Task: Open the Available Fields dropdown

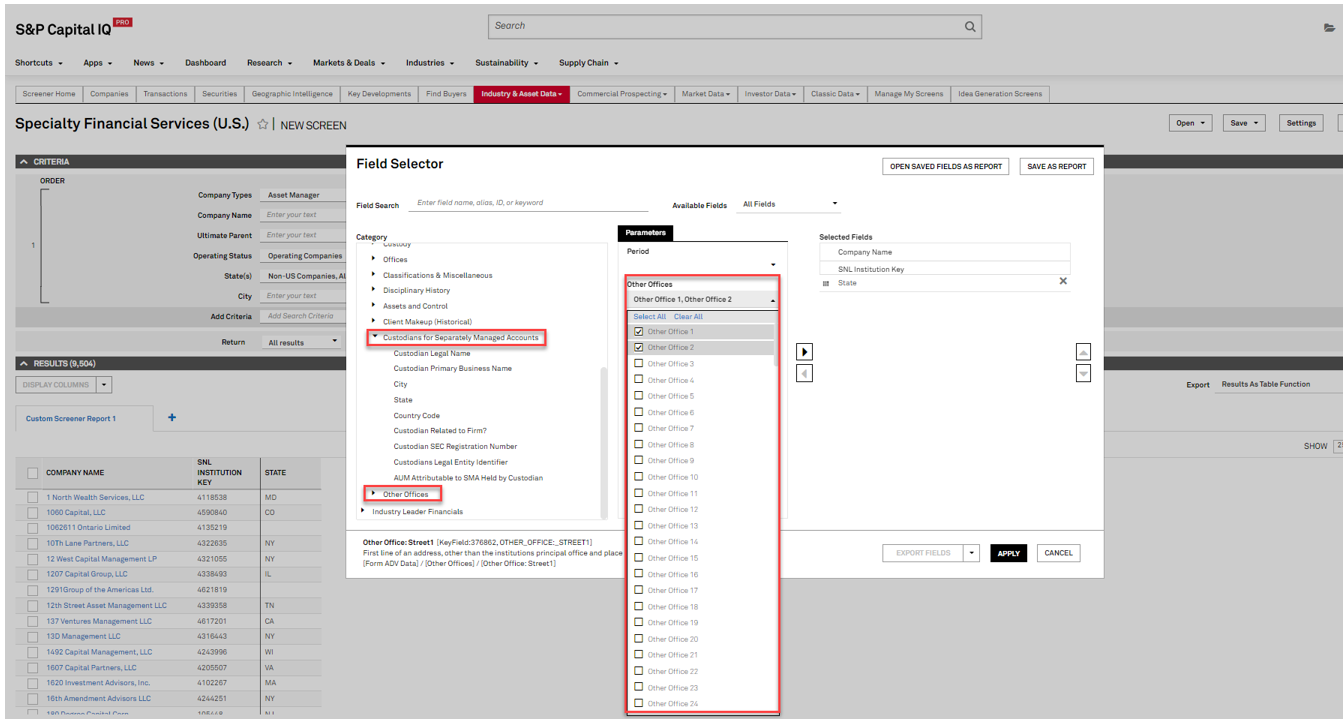Action: [790, 204]
